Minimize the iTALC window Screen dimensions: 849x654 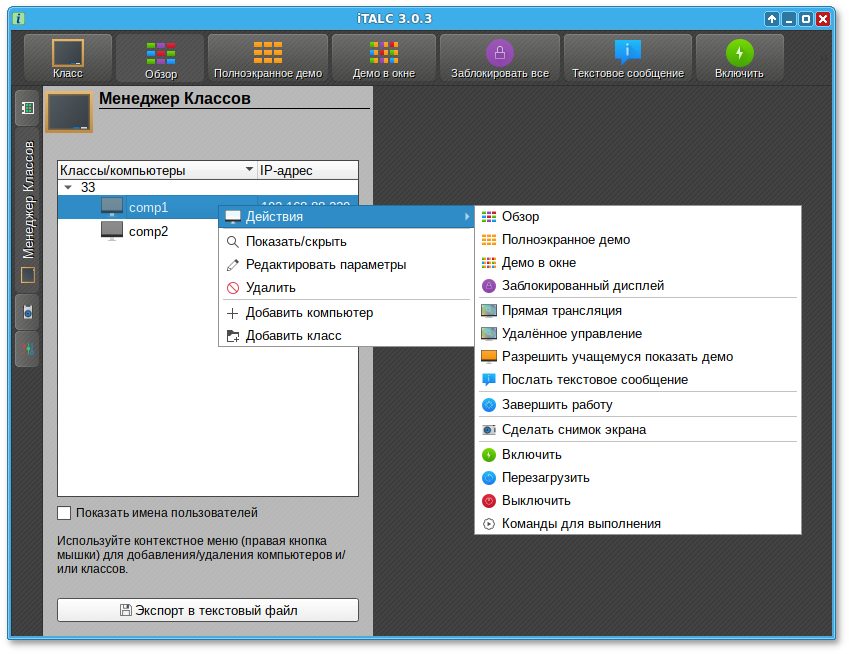(789, 19)
